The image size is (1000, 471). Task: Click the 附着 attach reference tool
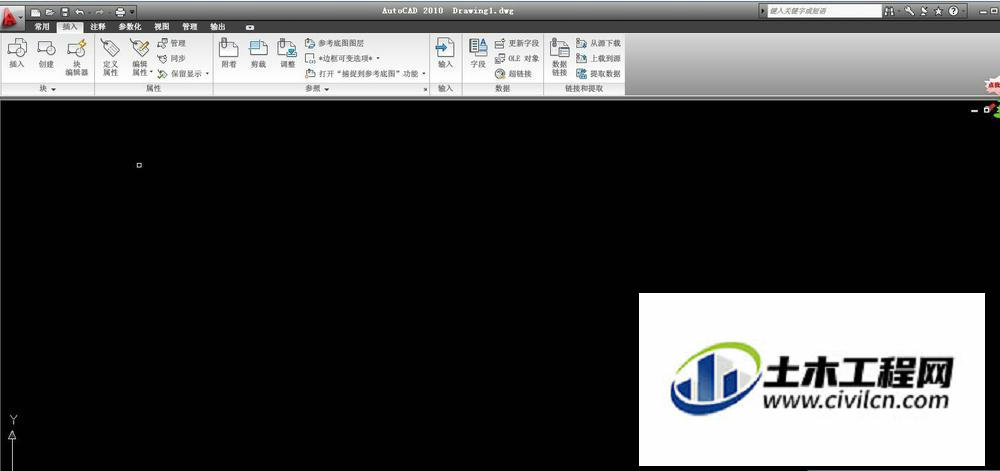pos(228,54)
